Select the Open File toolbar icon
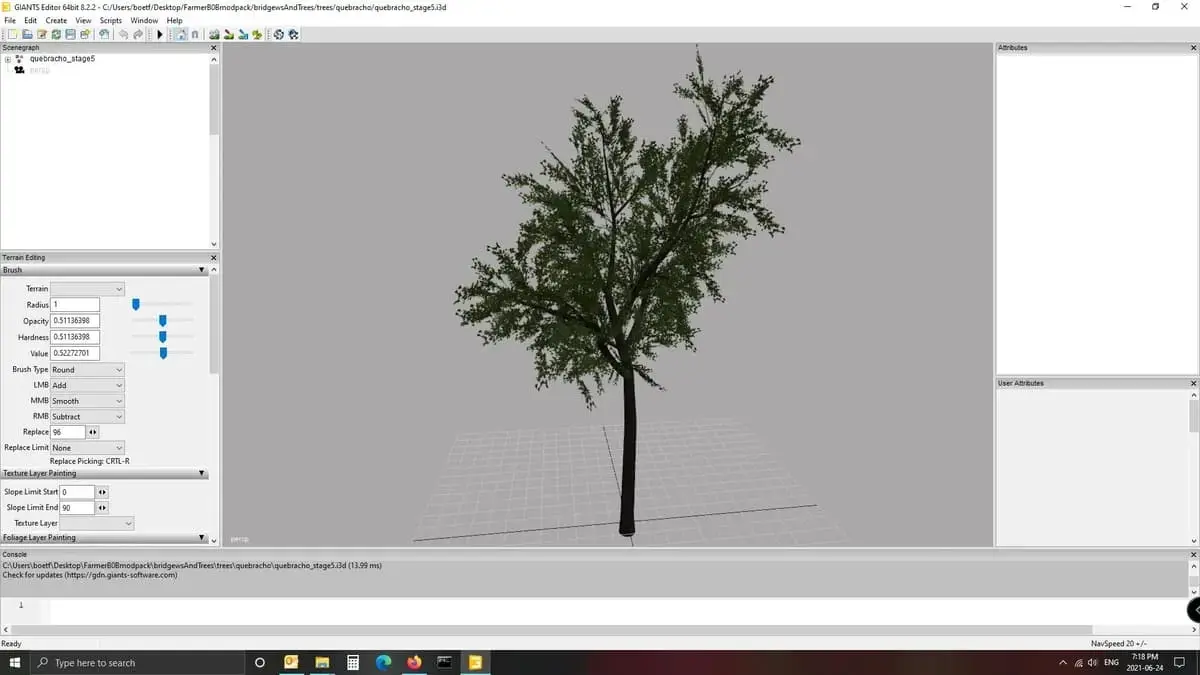Image resolution: width=1200 pixels, height=675 pixels. [27, 34]
